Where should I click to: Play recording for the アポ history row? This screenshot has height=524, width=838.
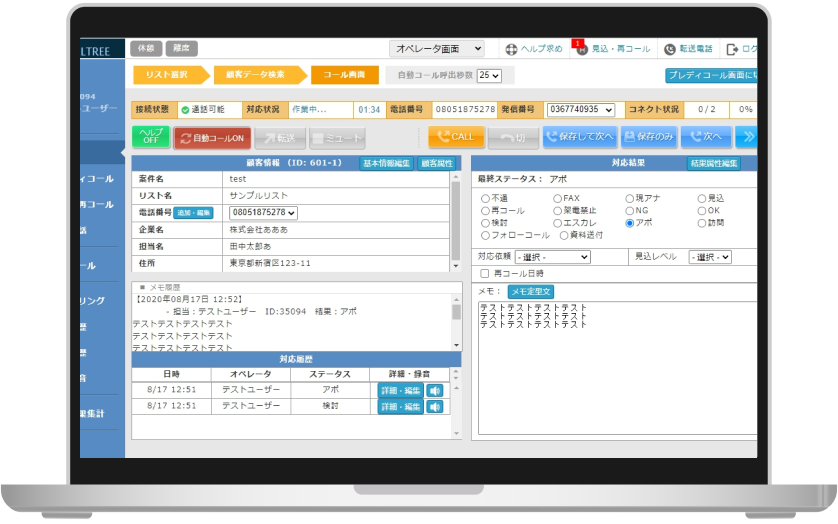point(436,390)
